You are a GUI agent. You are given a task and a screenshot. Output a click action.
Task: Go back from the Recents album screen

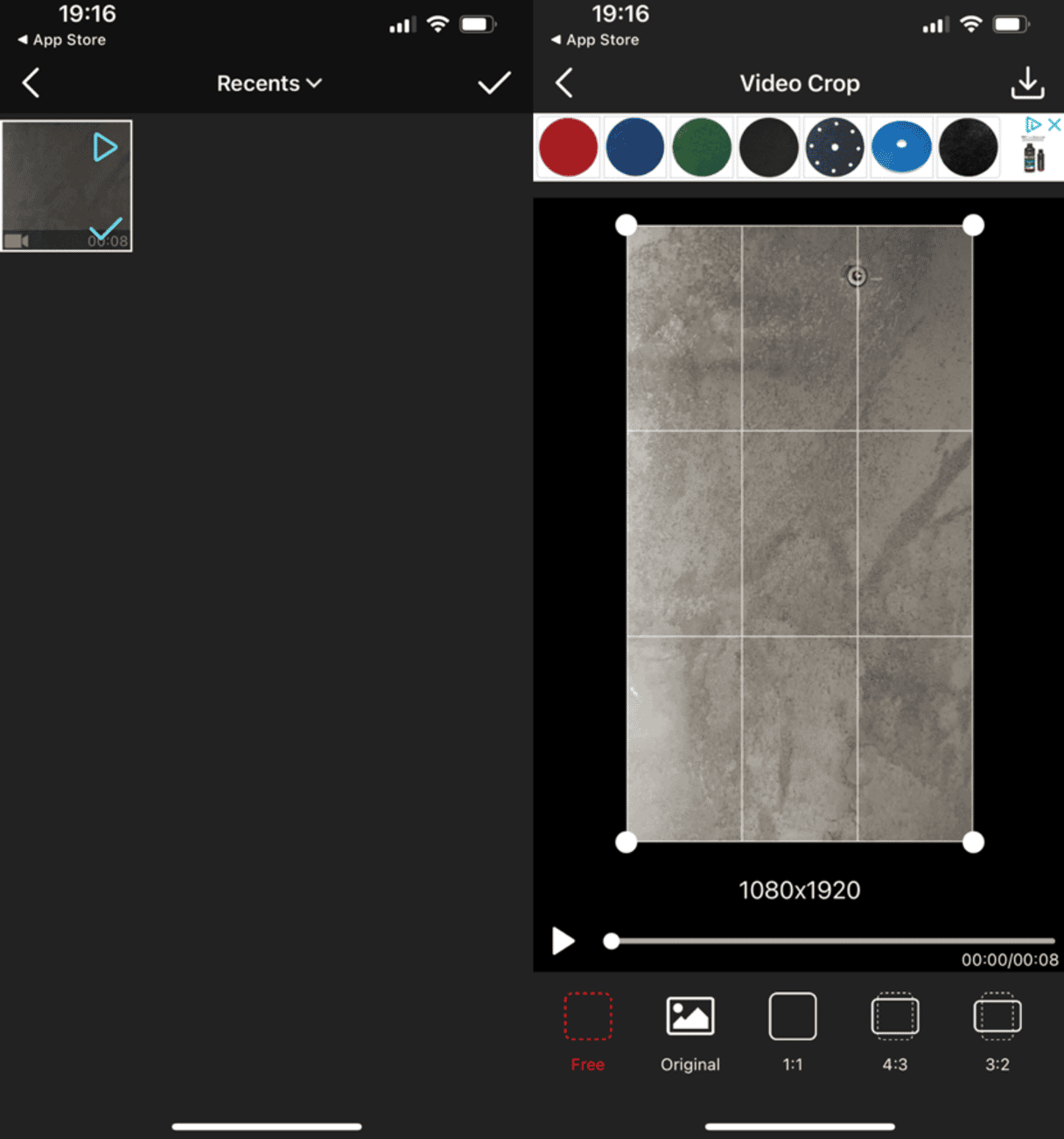pos(31,83)
